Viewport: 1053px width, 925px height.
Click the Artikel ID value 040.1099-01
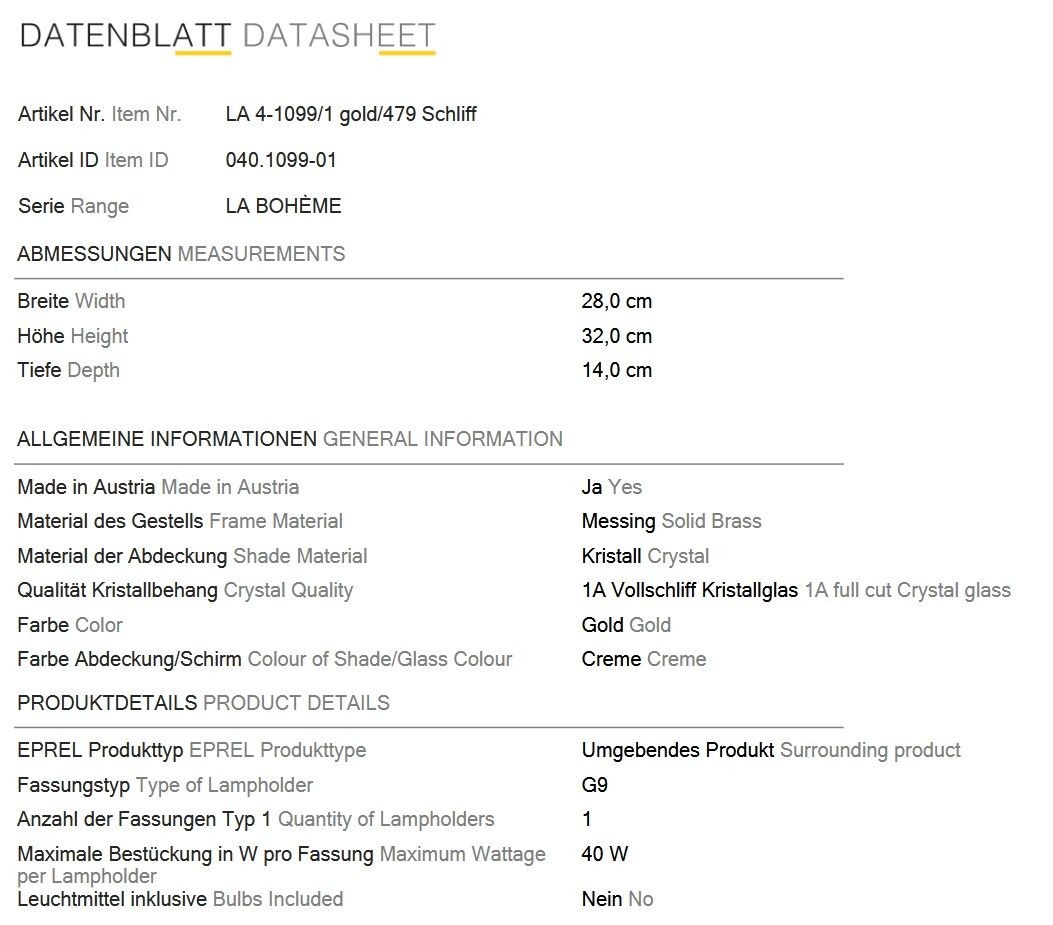point(281,160)
